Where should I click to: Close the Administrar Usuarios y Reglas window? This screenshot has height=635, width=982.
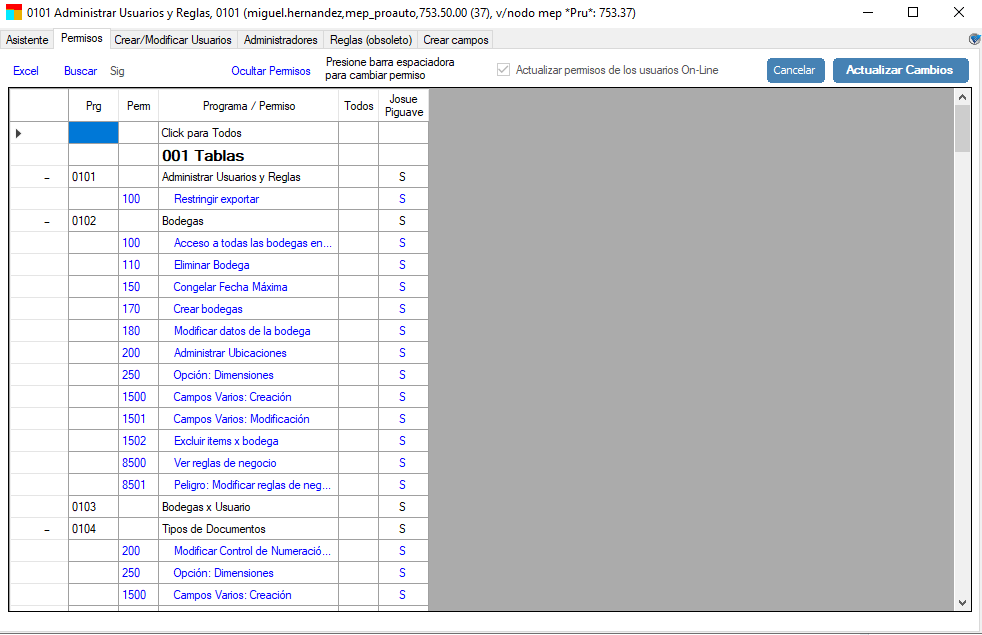[959, 12]
